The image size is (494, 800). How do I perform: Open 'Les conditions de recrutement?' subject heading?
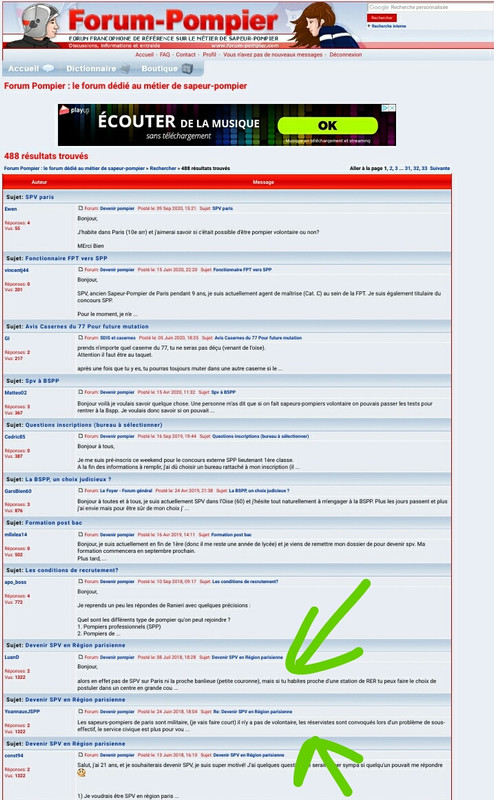(71, 570)
